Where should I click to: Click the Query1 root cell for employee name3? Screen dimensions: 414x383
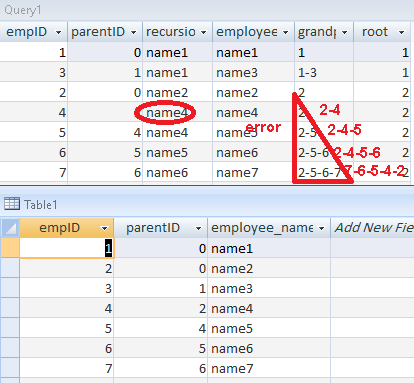[x=382, y=72]
